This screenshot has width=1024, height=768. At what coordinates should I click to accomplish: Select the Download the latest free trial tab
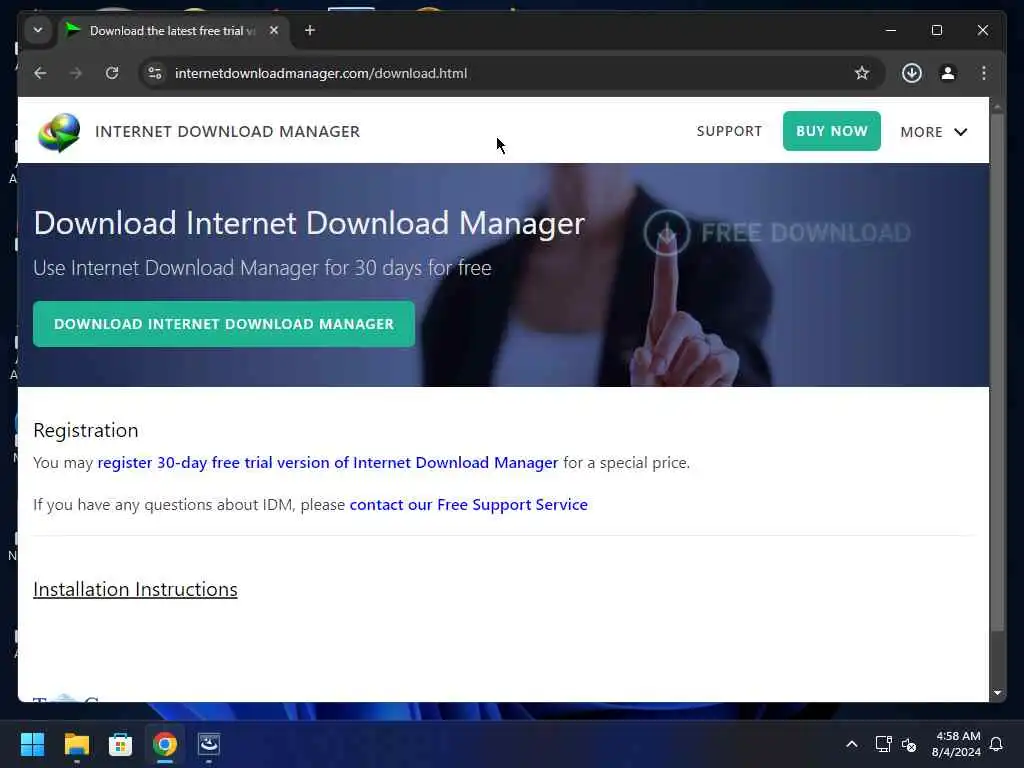[172, 31]
